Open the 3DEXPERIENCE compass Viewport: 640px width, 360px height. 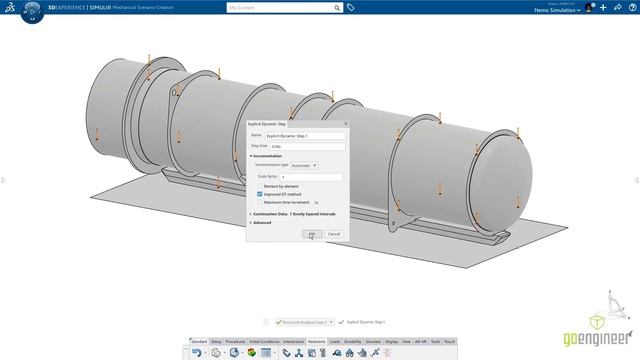(x=32, y=11)
